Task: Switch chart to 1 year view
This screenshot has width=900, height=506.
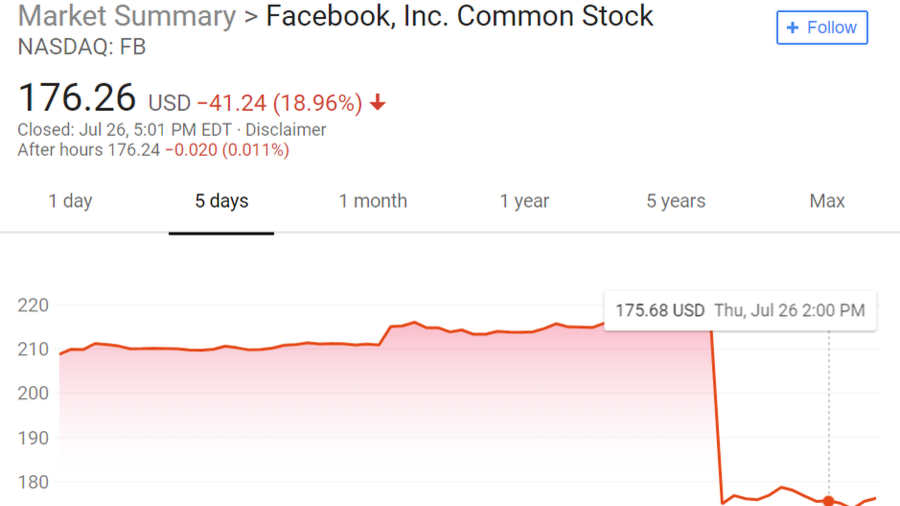Action: pyautogui.click(x=525, y=201)
